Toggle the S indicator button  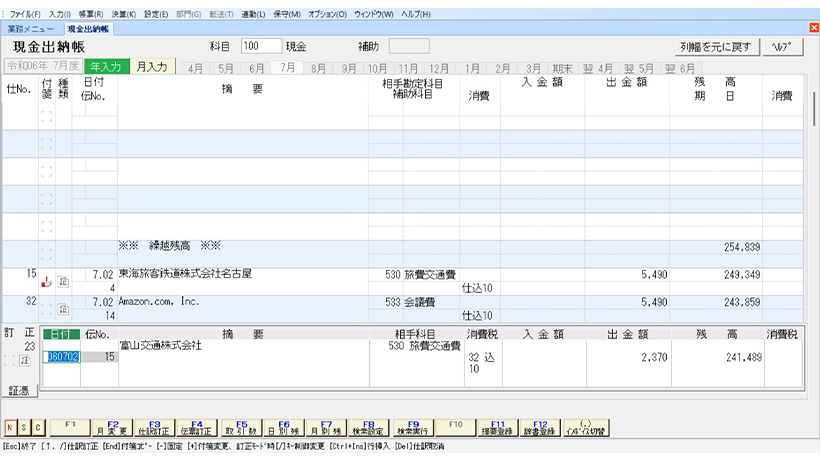[24, 427]
